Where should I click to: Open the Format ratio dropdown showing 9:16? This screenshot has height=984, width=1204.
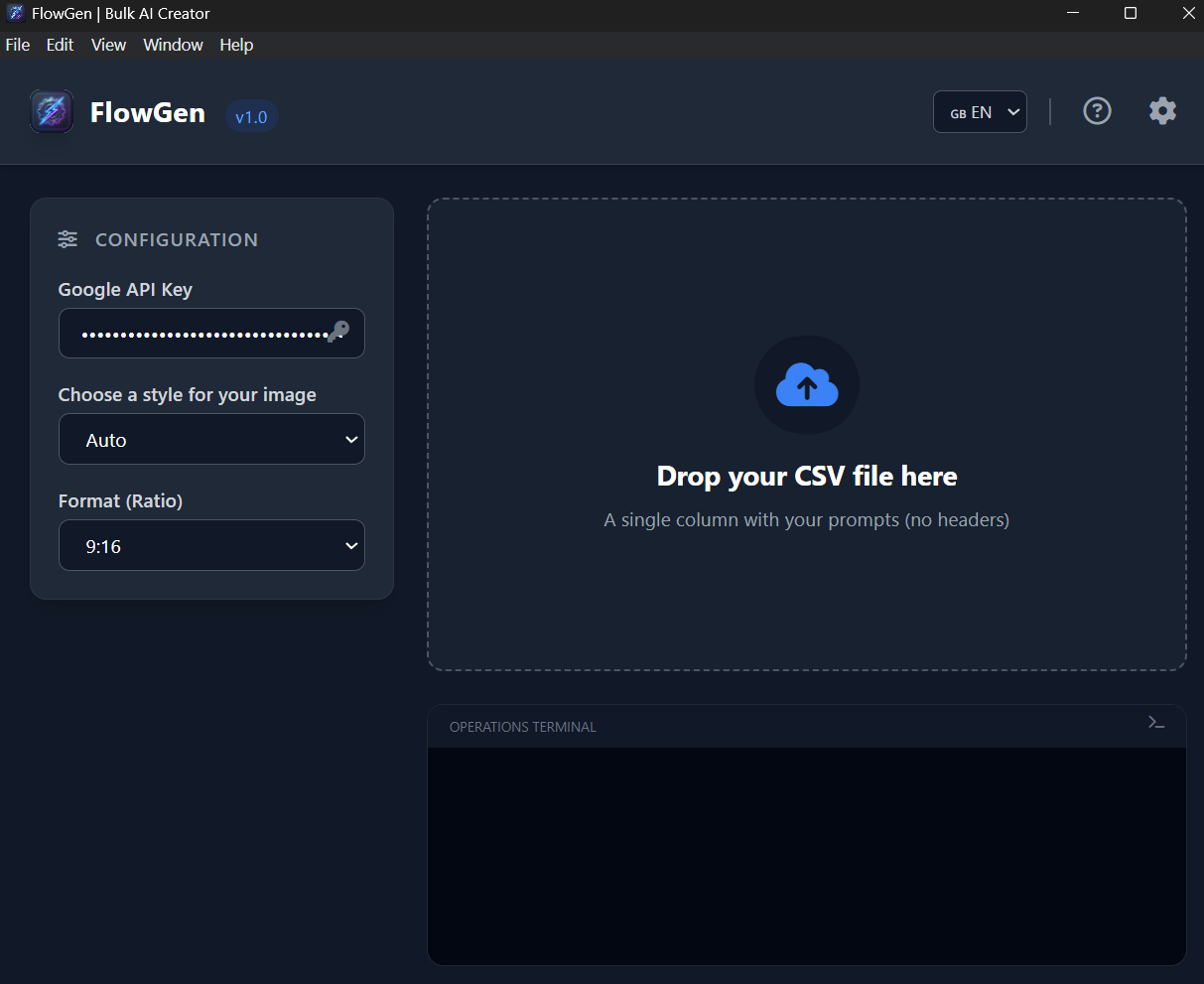pyautogui.click(x=211, y=545)
